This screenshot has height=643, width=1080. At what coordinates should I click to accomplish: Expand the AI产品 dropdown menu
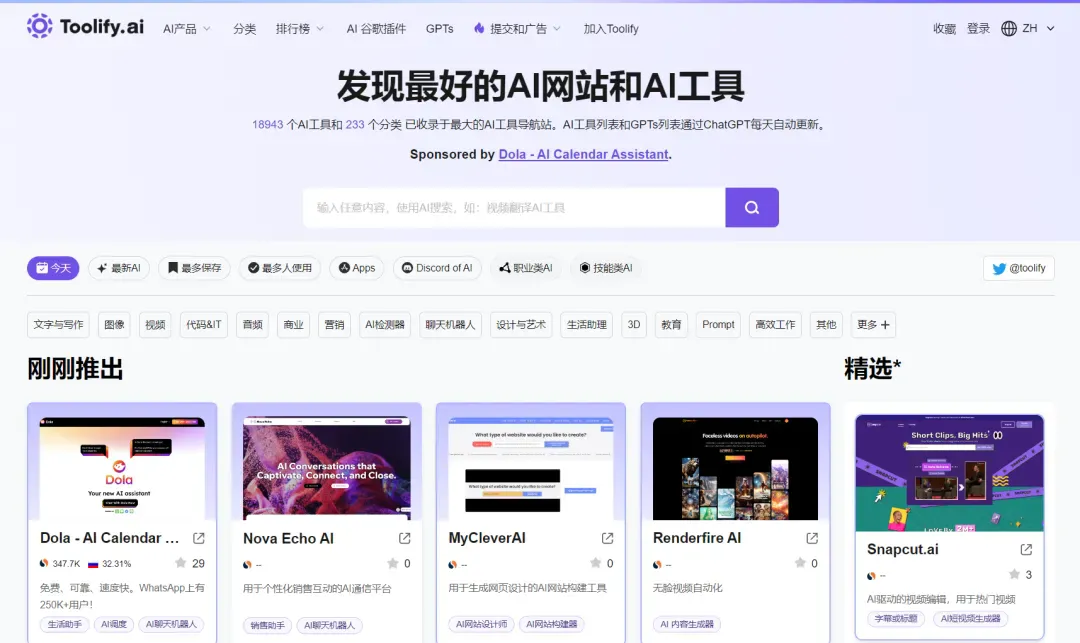(187, 29)
